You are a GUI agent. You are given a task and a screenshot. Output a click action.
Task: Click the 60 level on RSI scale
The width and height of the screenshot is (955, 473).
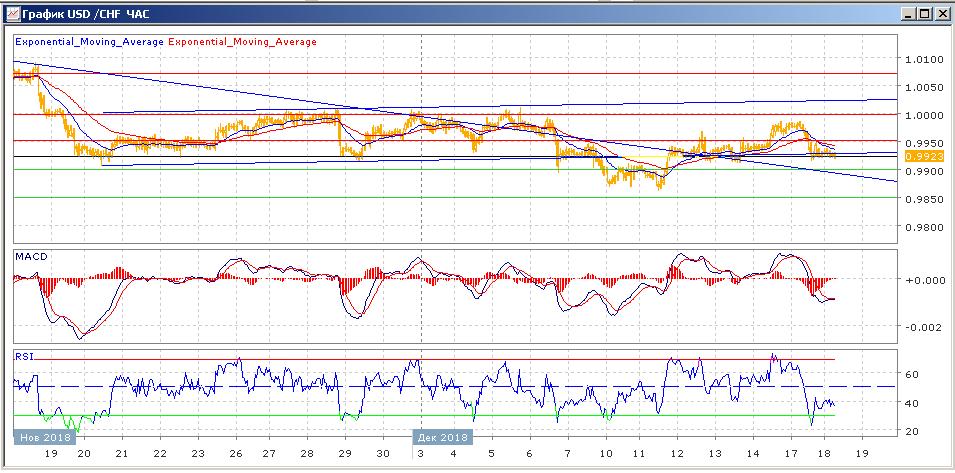[x=912, y=374]
